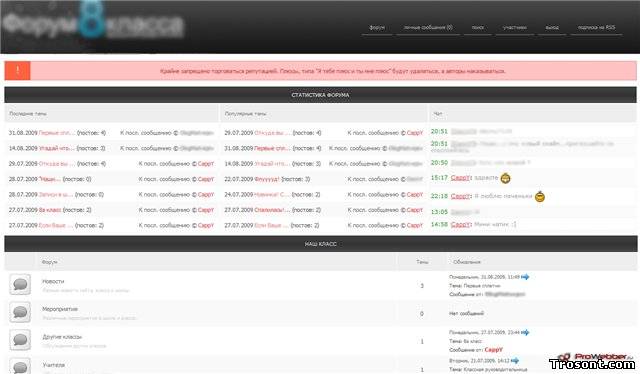Open the Новости forum link
The image size is (640, 374).
tap(53, 281)
